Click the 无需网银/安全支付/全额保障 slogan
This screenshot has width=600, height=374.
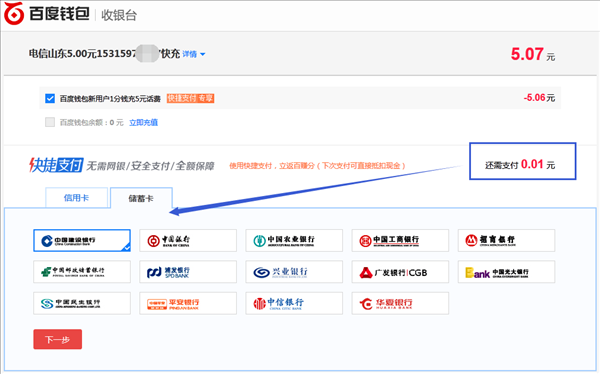(150, 166)
